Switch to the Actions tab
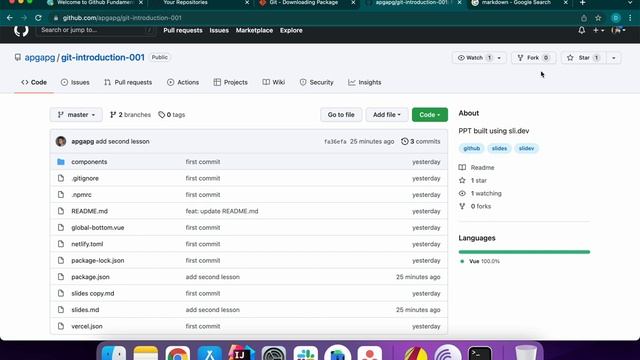 coord(183,82)
